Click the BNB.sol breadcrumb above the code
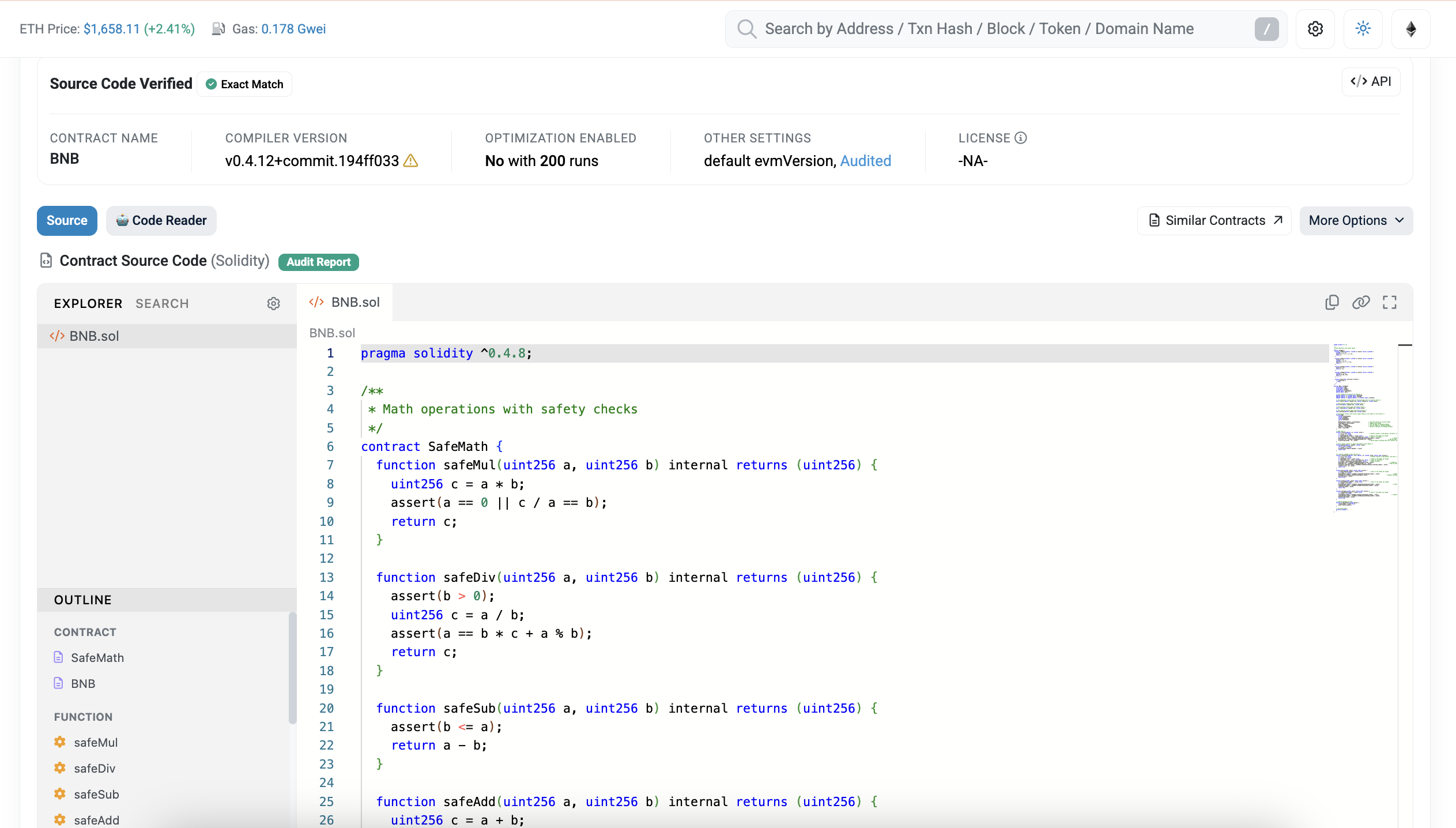Screen dimensions: 1456x828 pos(332,333)
